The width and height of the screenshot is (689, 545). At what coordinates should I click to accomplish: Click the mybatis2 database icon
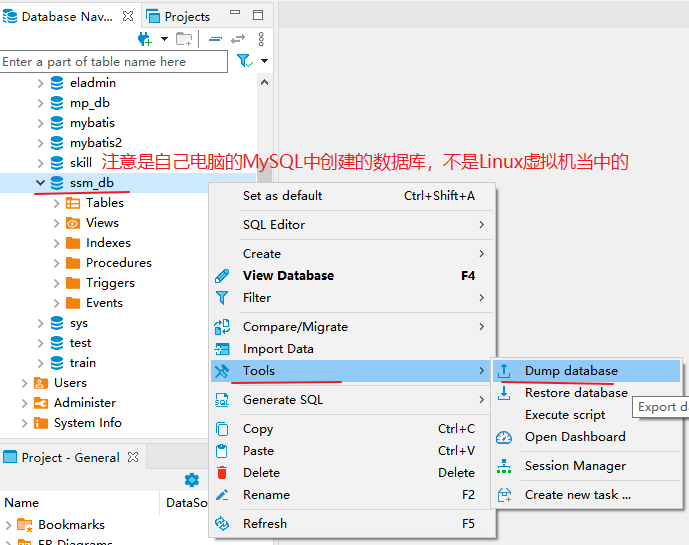tap(57, 143)
